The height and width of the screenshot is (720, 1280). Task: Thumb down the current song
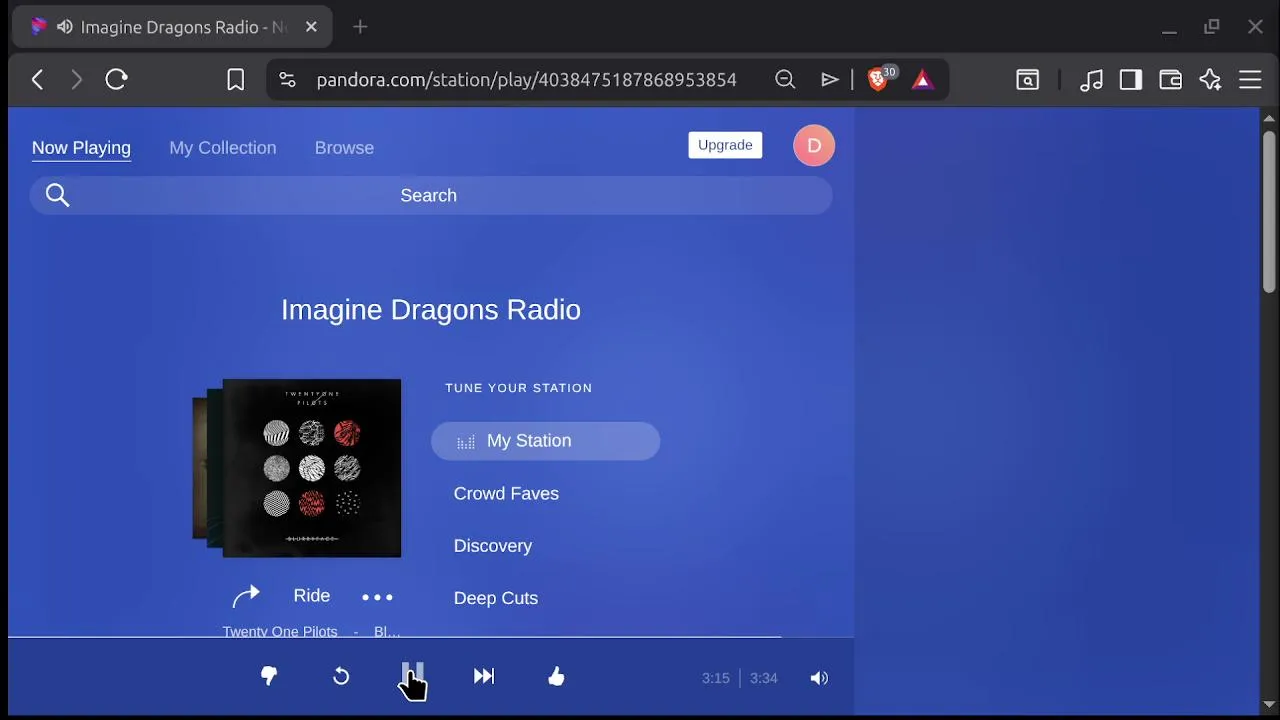269,677
